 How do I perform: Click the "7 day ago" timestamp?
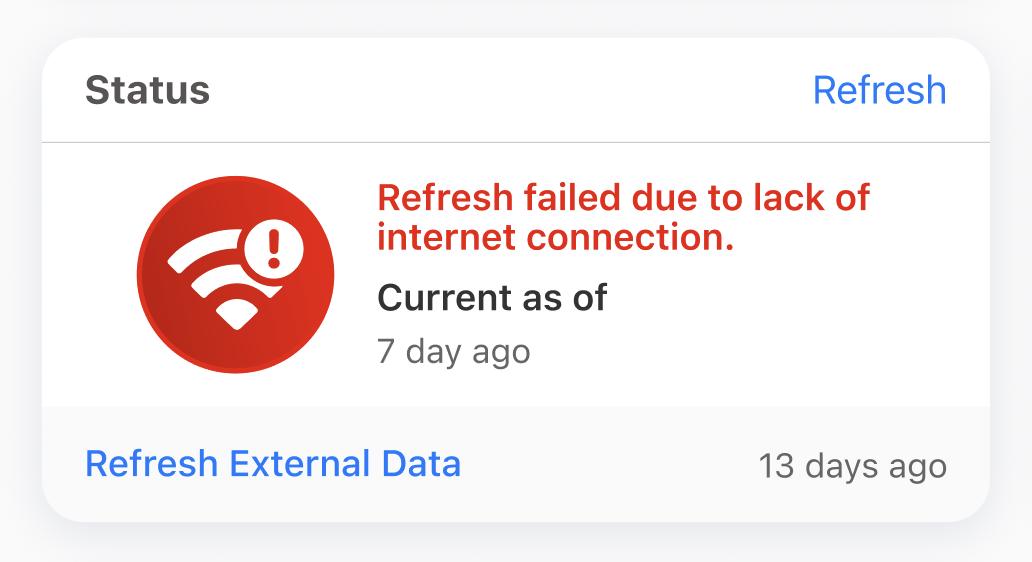453,351
